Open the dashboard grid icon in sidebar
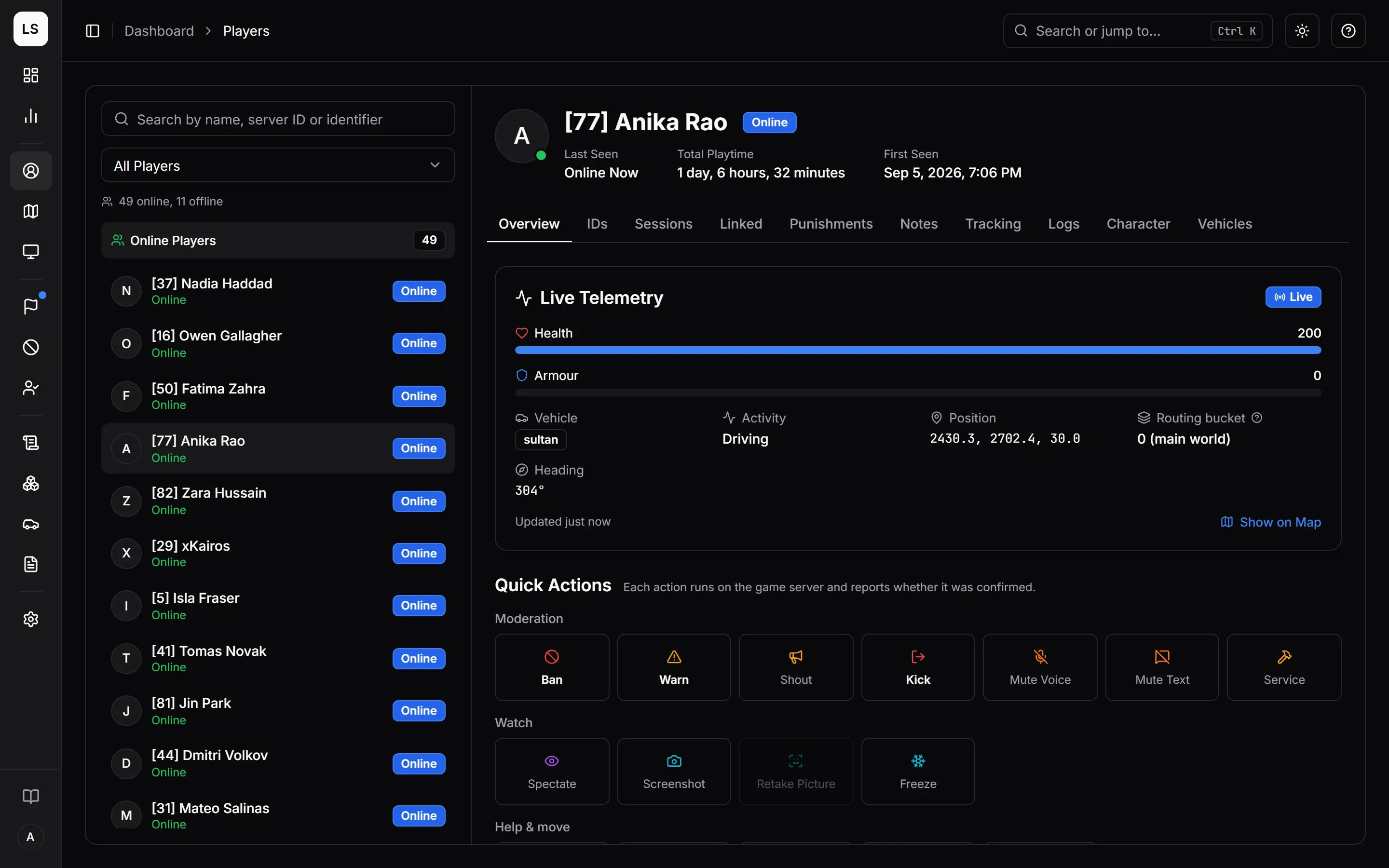 pyautogui.click(x=31, y=75)
